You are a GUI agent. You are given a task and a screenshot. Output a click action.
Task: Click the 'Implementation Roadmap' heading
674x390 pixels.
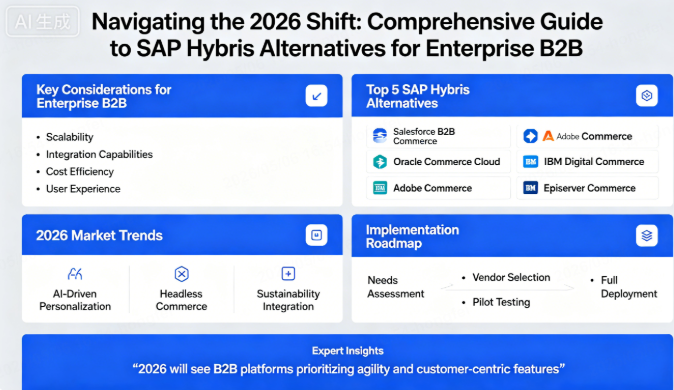[412, 236]
